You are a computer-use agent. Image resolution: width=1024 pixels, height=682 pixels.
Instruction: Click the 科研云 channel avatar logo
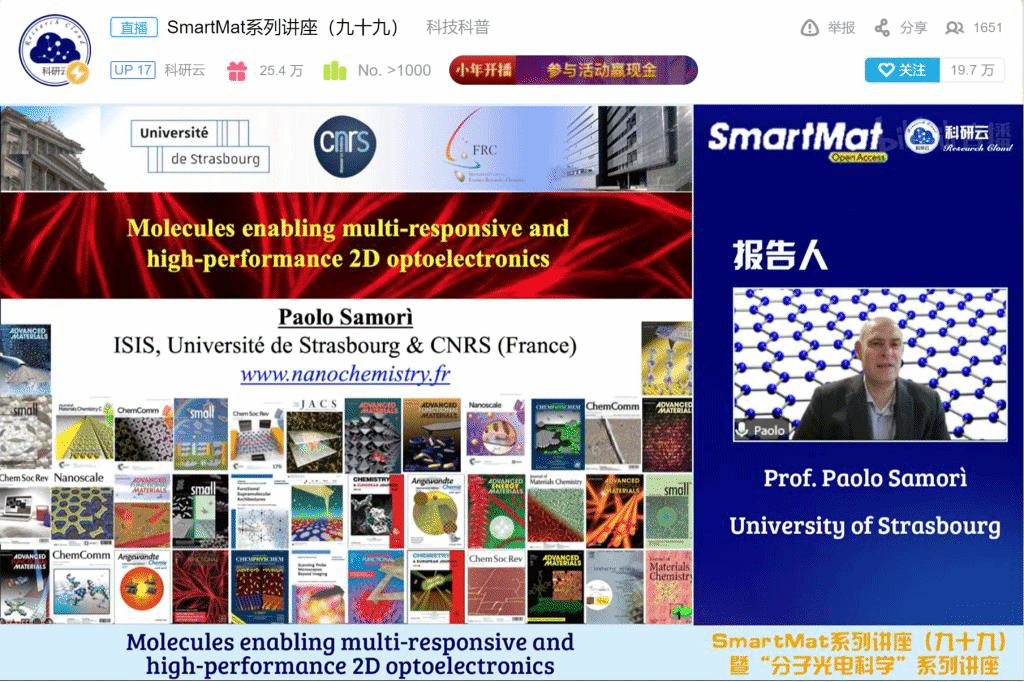[x=55, y=50]
